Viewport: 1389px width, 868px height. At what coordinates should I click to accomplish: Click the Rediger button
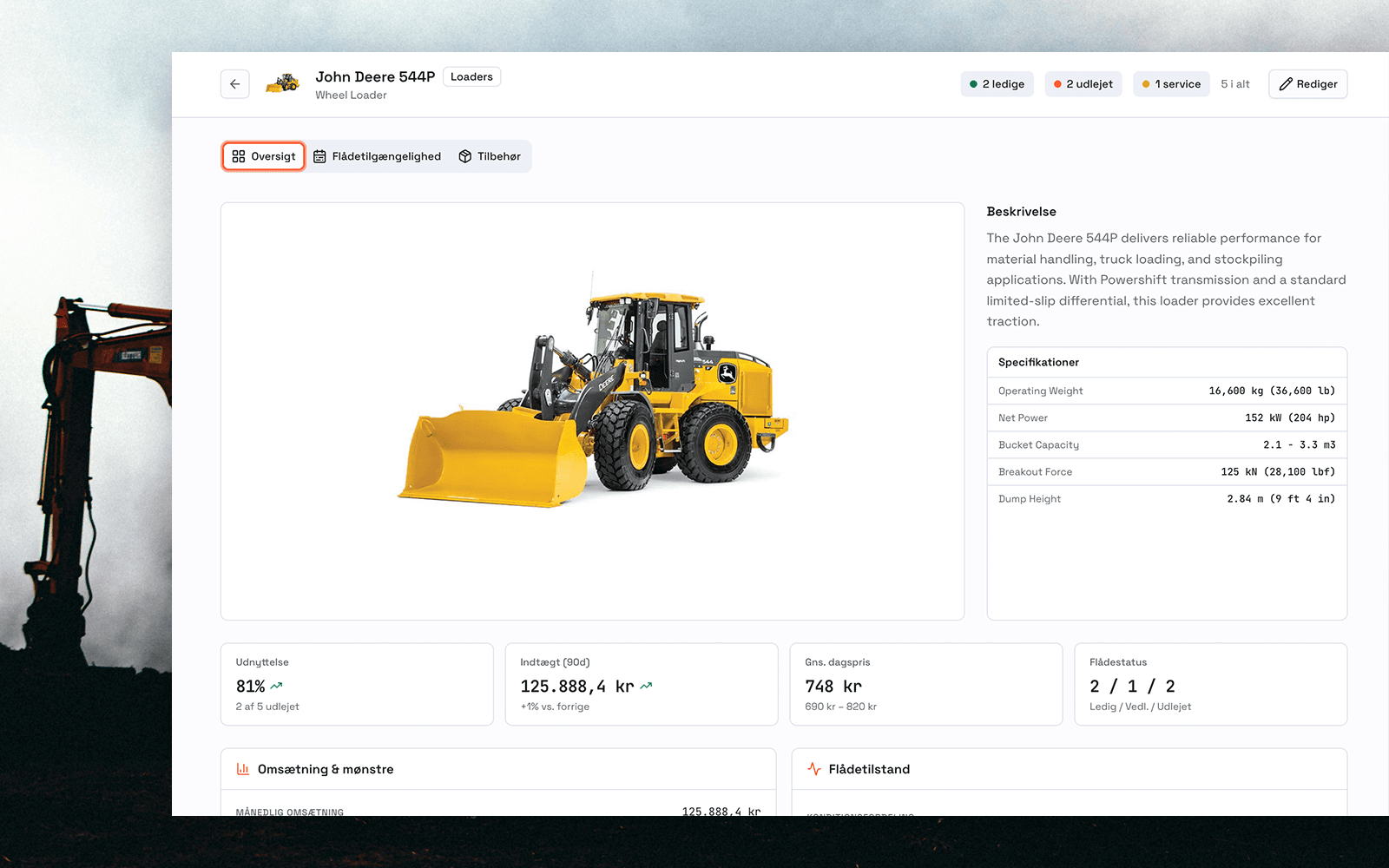pyautogui.click(x=1307, y=84)
